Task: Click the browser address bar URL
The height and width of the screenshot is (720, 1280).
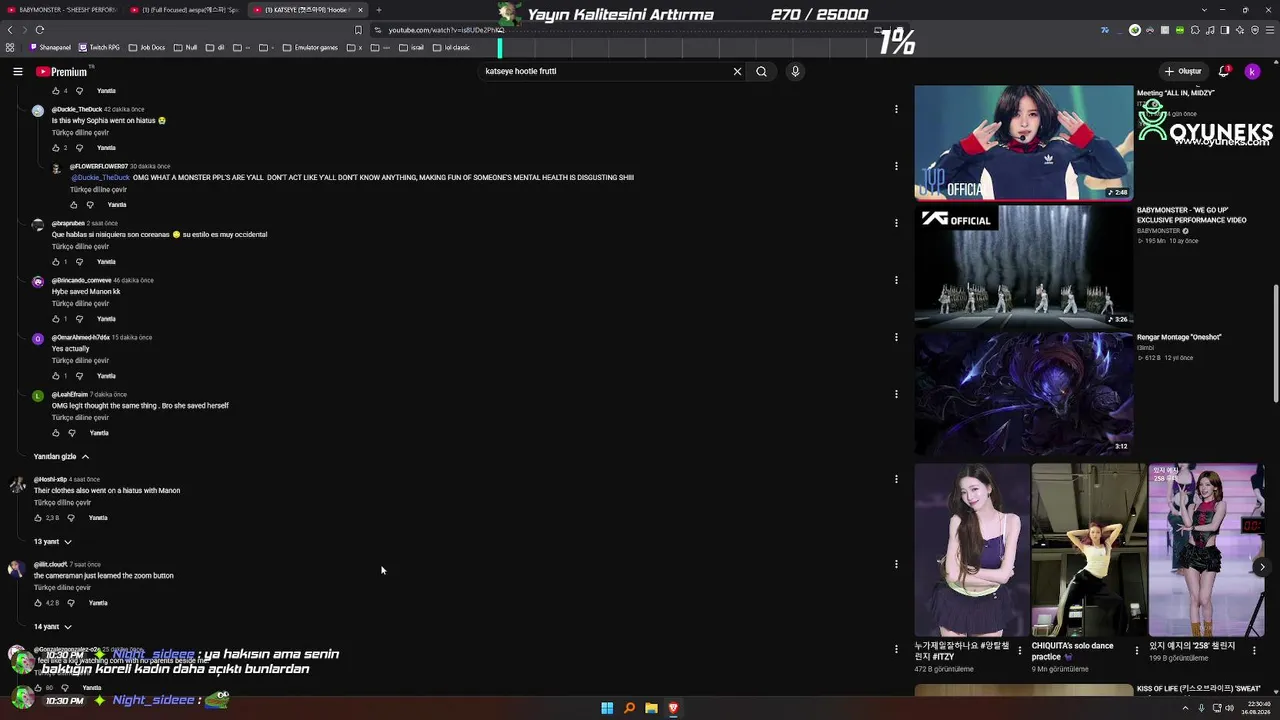Action: 446,30
